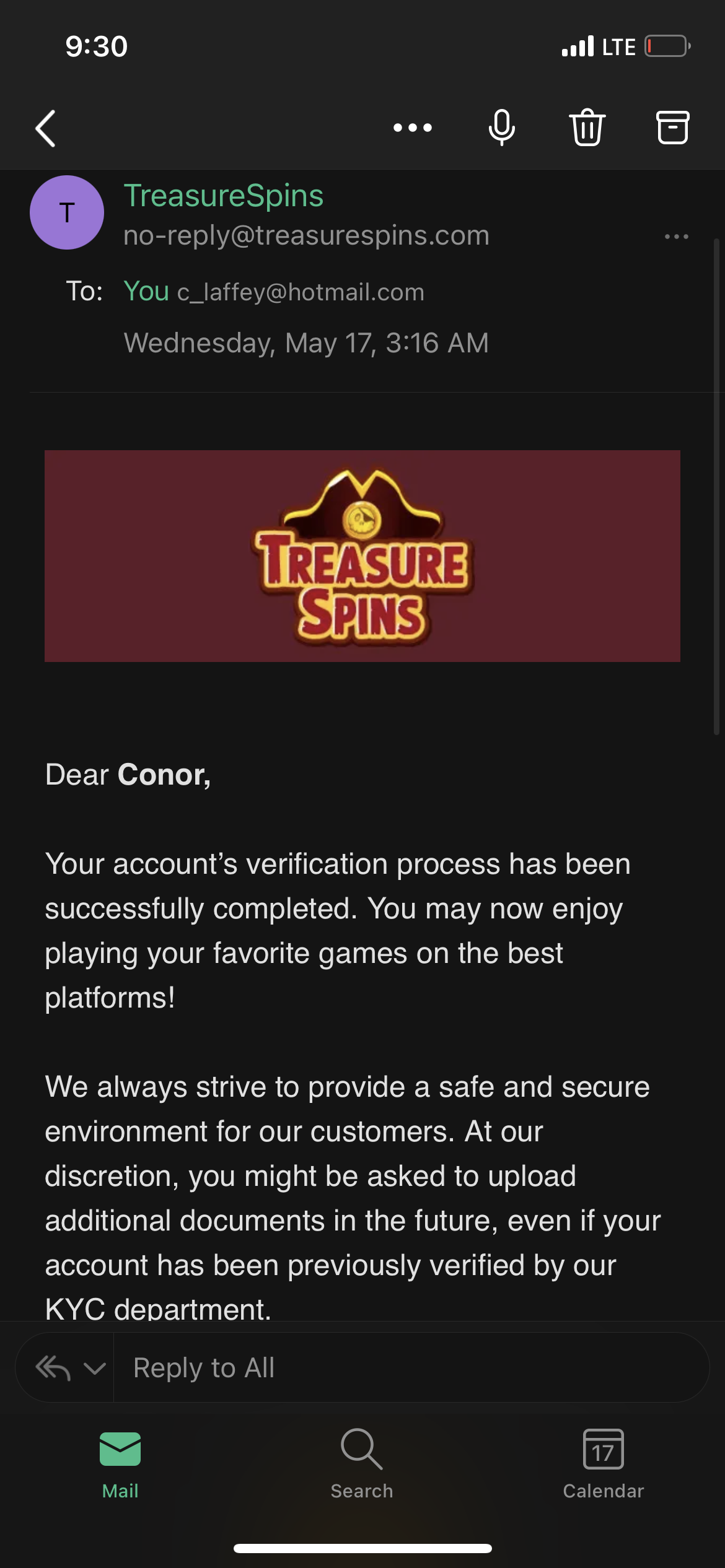Go to the Calendar tab
Image resolution: width=725 pixels, height=1568 pixels.
click(x=603, y=1465)
